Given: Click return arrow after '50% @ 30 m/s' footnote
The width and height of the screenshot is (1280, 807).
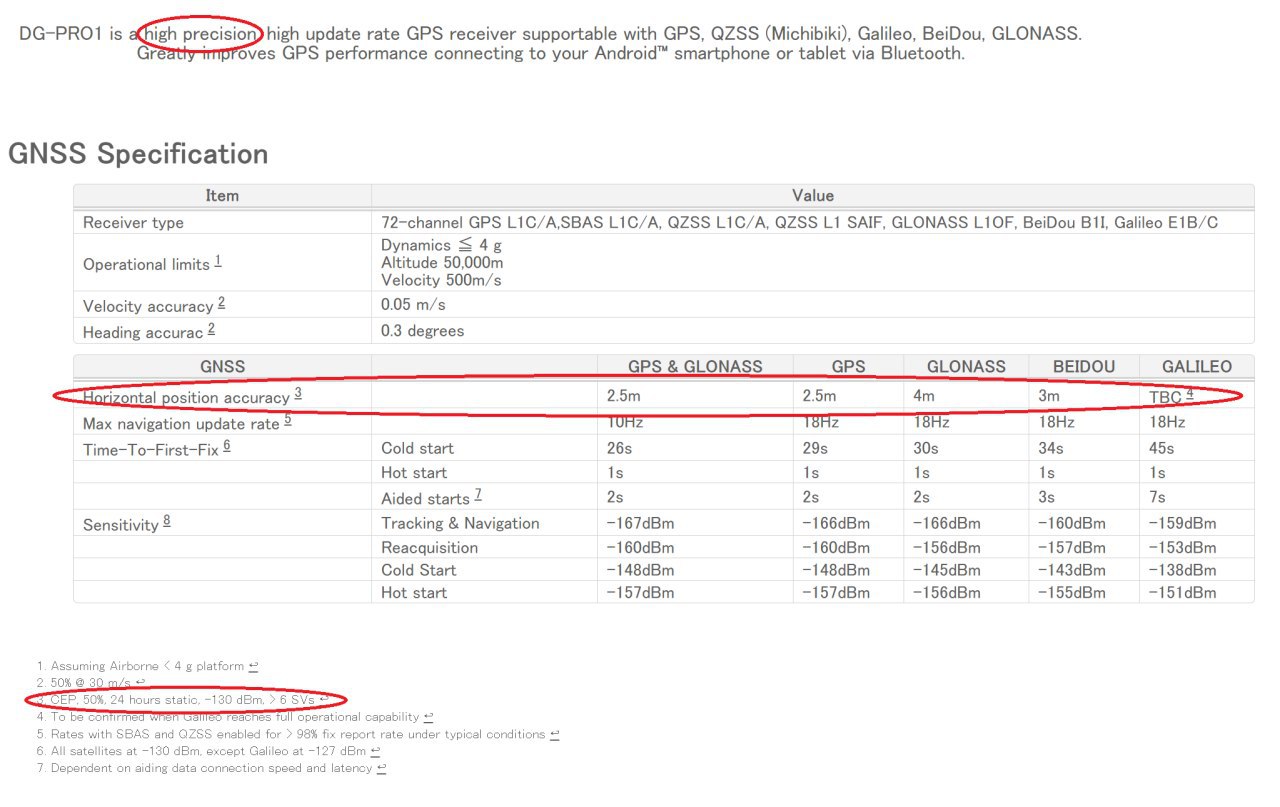Looking at the screenshot, I should point(140,683).
